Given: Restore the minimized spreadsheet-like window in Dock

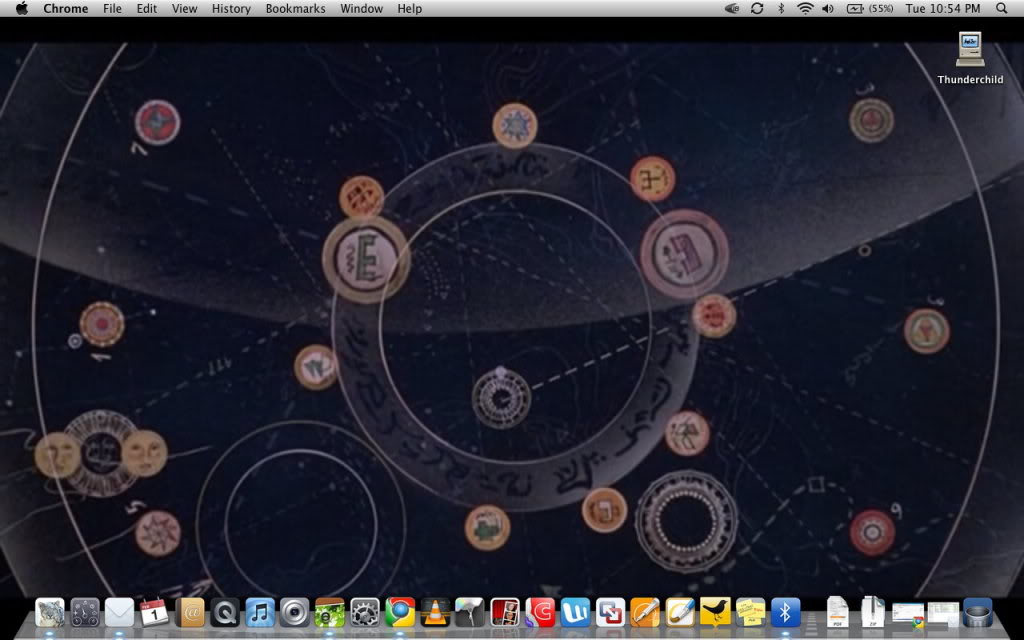Looking at the screenshot, I should tap(943, 615).
